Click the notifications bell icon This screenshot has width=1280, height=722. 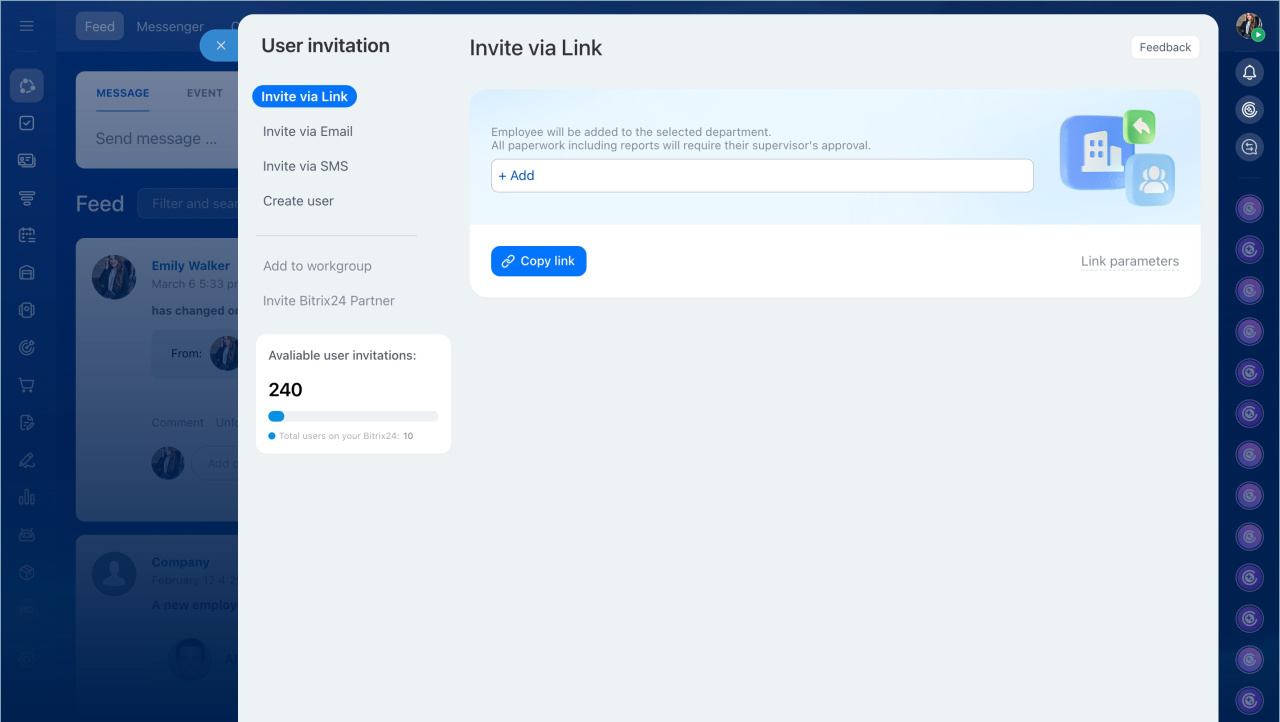click(1249, 72)
